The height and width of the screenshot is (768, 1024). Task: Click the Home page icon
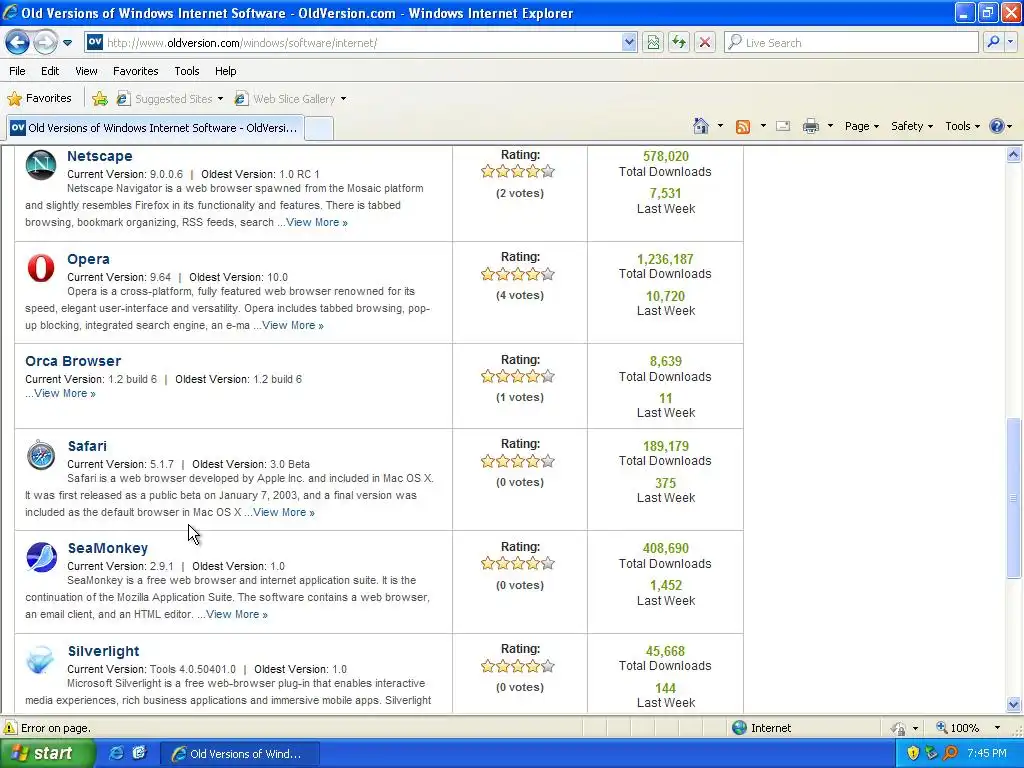(701, 126)
